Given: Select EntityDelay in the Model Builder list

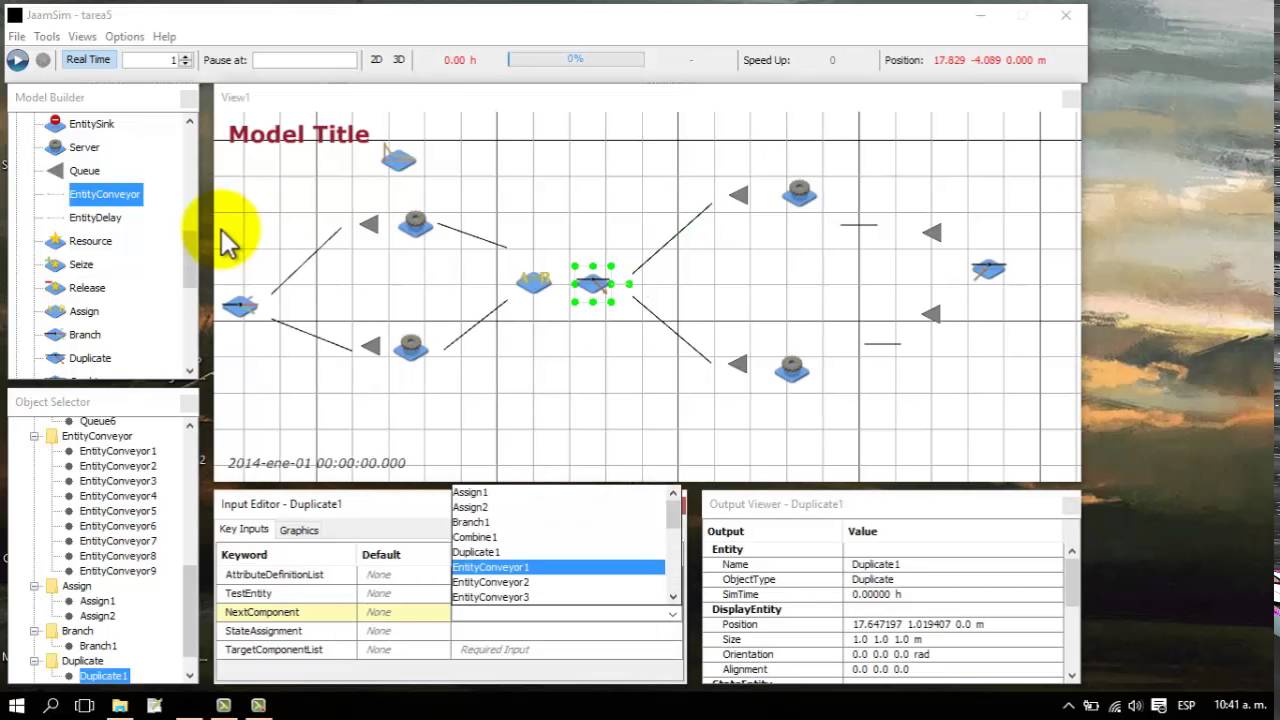Looking at the screenshot, I should pyautogui.click(x=95, y=218).
